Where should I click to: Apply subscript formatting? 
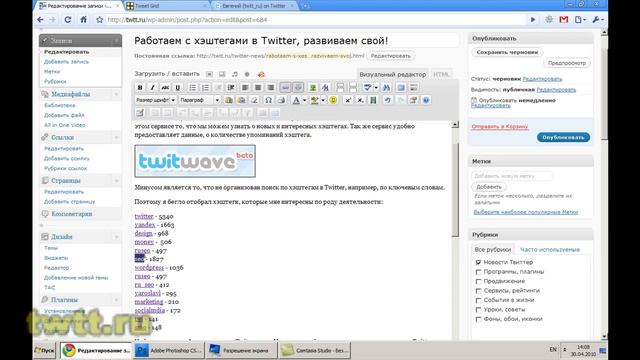point(360,100)
